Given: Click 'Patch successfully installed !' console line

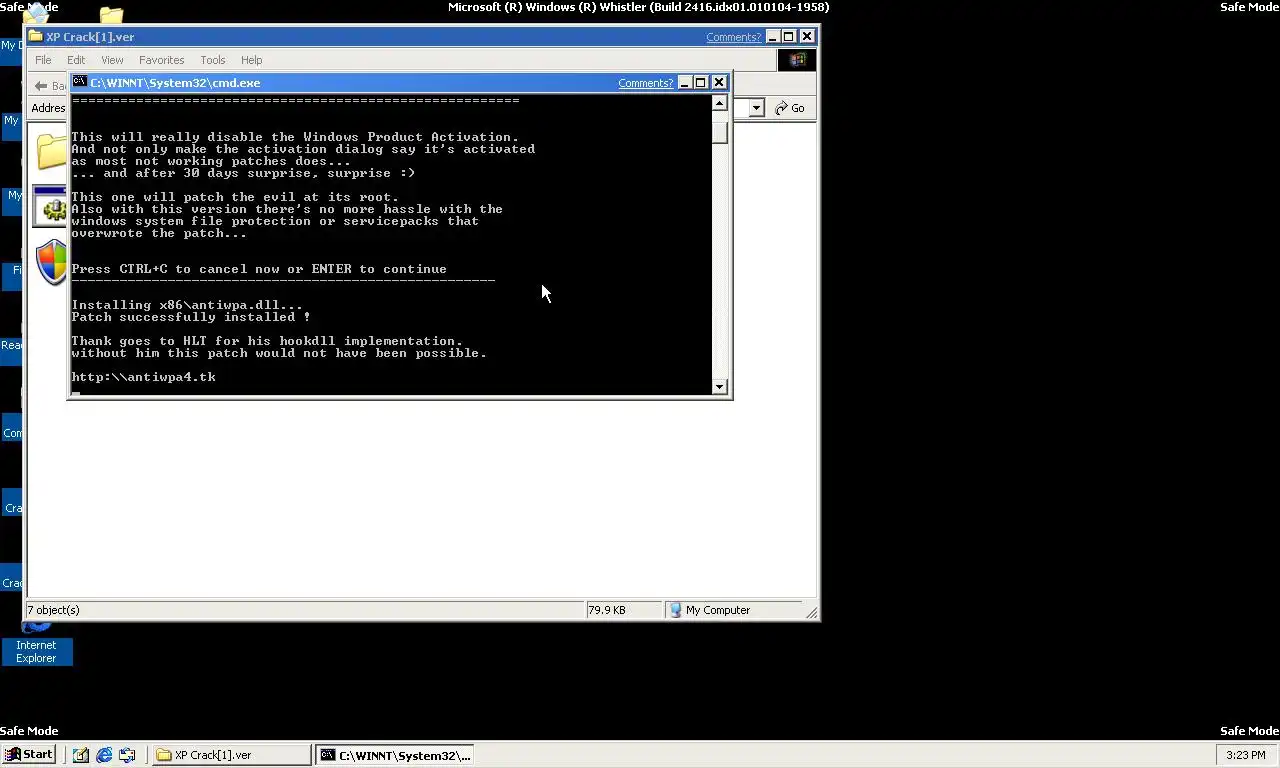Looking at the screenshot, I should 191,317.
